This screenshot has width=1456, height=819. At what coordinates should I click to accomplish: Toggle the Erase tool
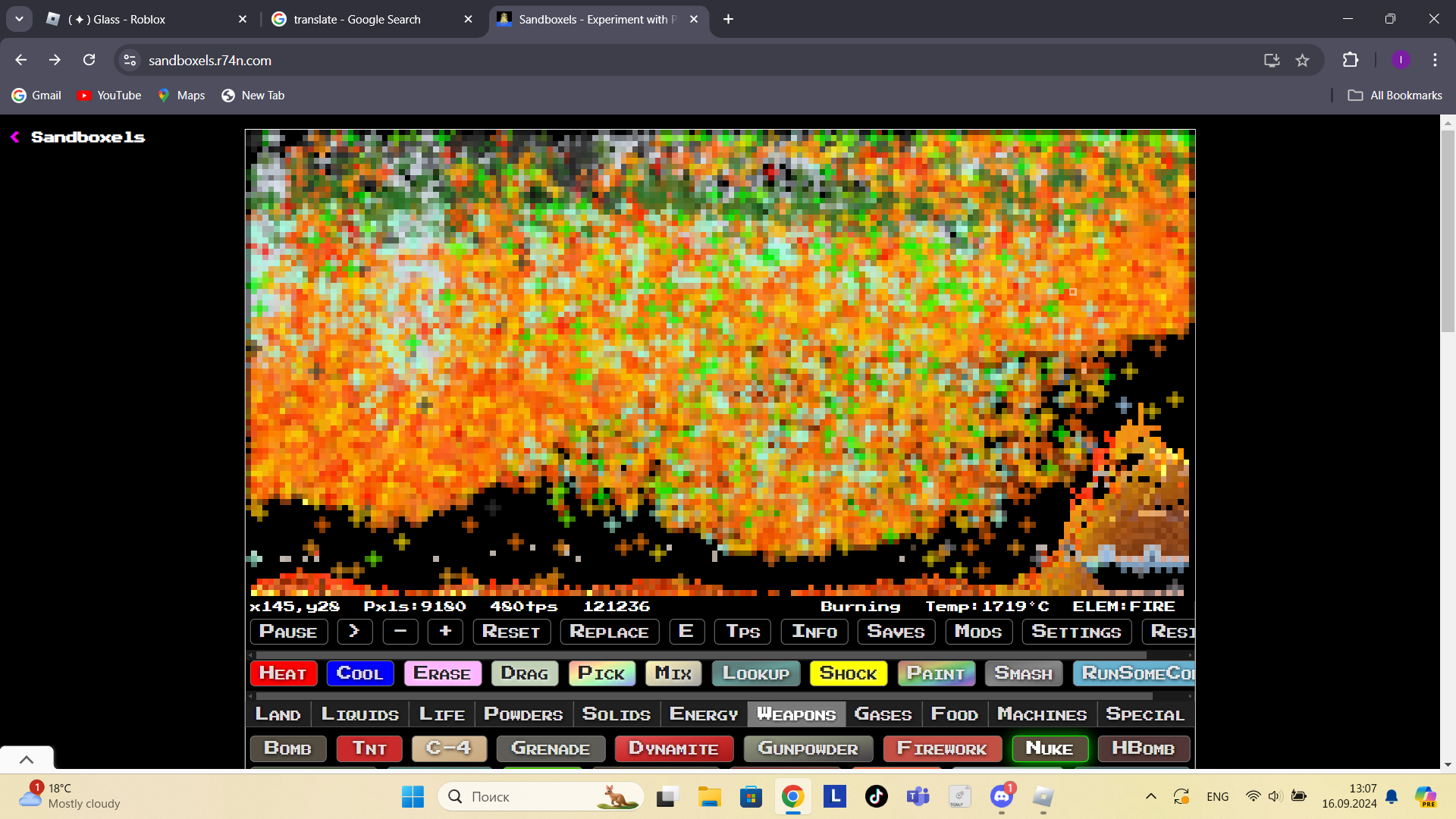click(x=442, y=673)
